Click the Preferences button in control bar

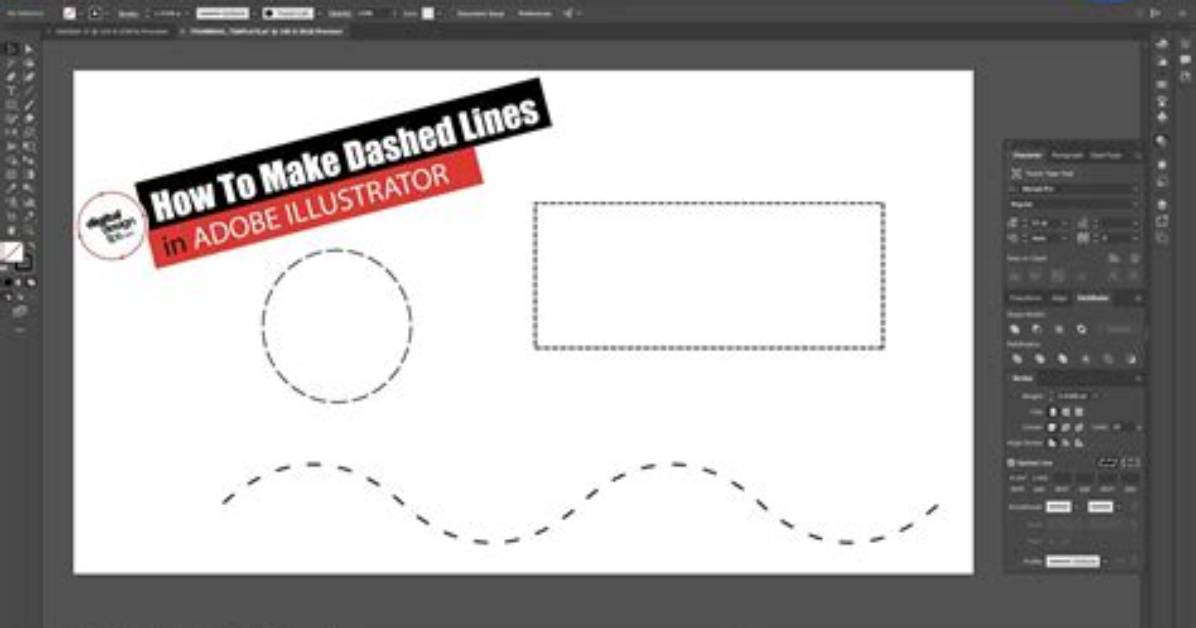[x=535, y=13]
